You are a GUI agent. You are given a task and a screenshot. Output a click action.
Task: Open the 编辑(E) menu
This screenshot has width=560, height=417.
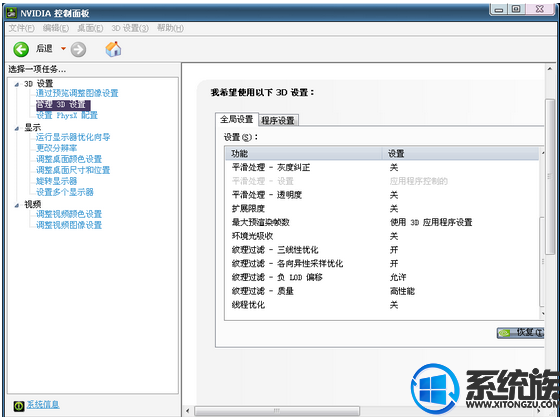point(56,28)
